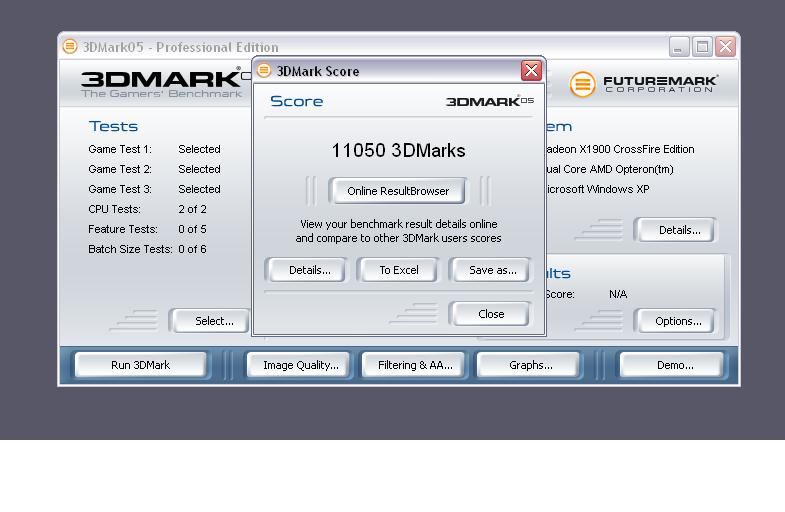
Task: Click the 'Score' heading in dialog
Action: [x=296, y=101]
